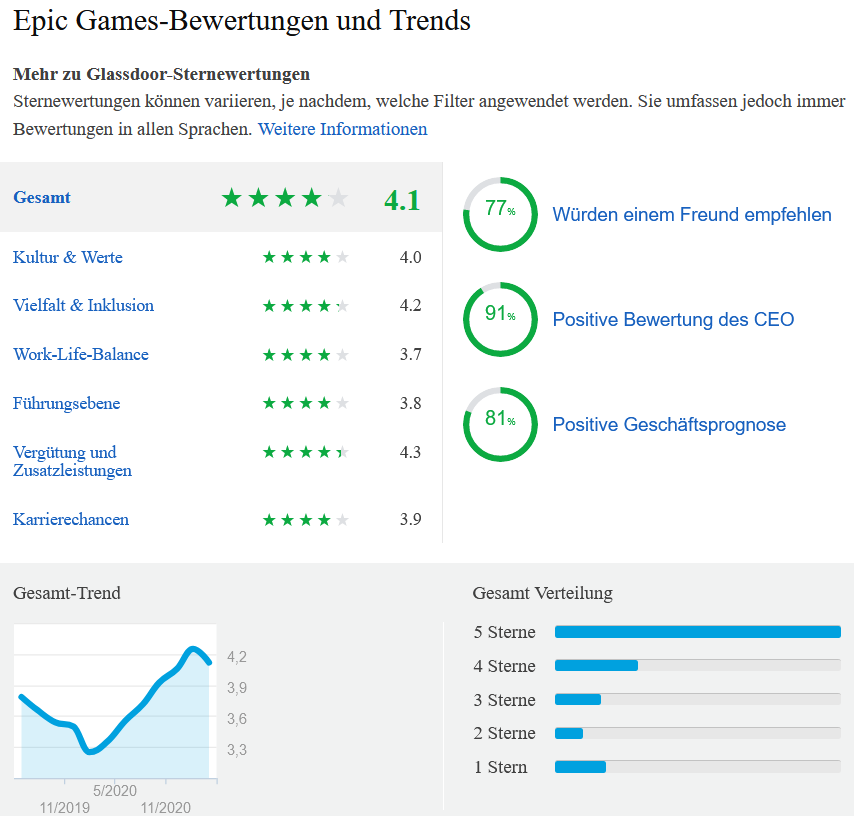Open the Kultur & Werte link
Screen dimensions: 854x819
[68, 257]
